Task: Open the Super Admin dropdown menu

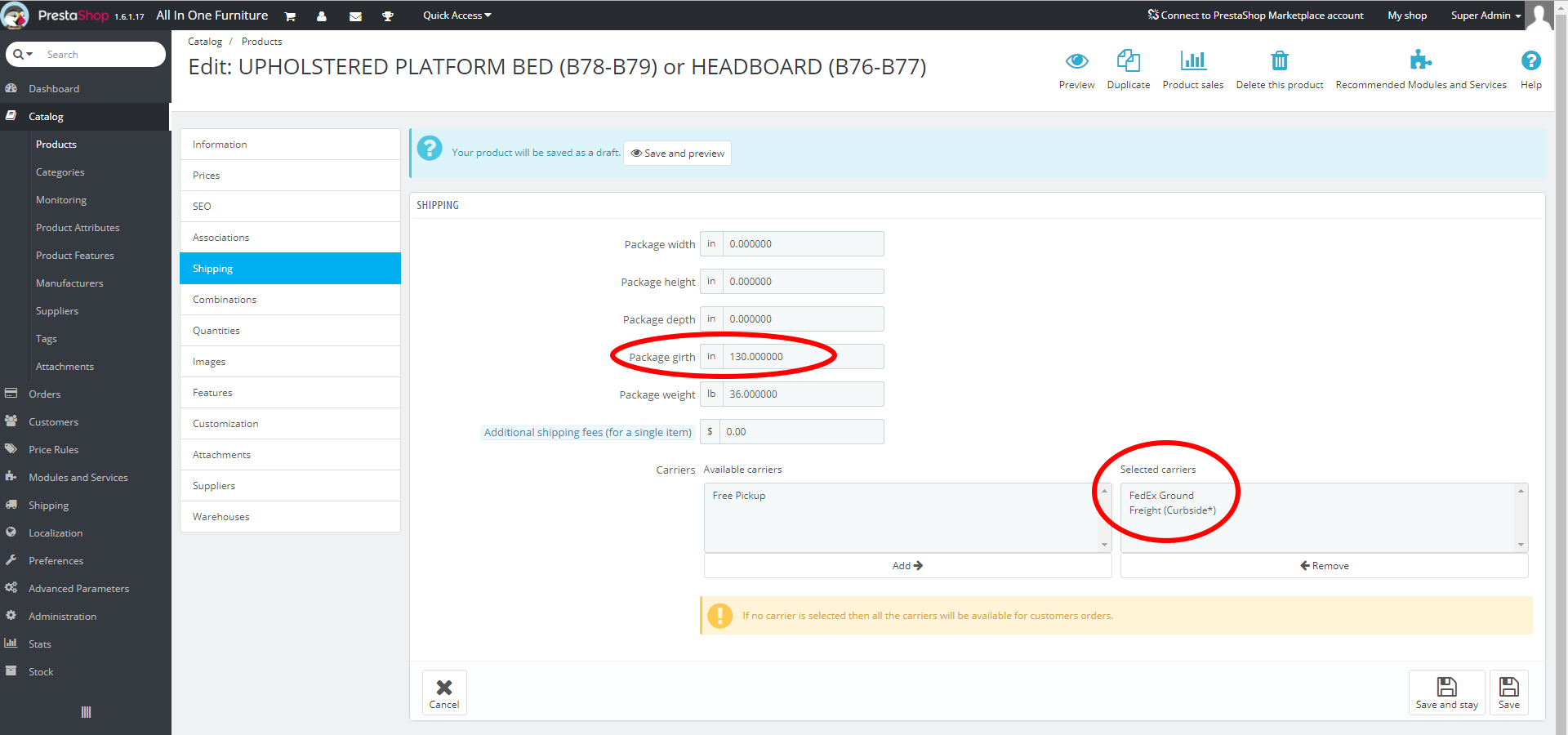Action: point(1486,16)
